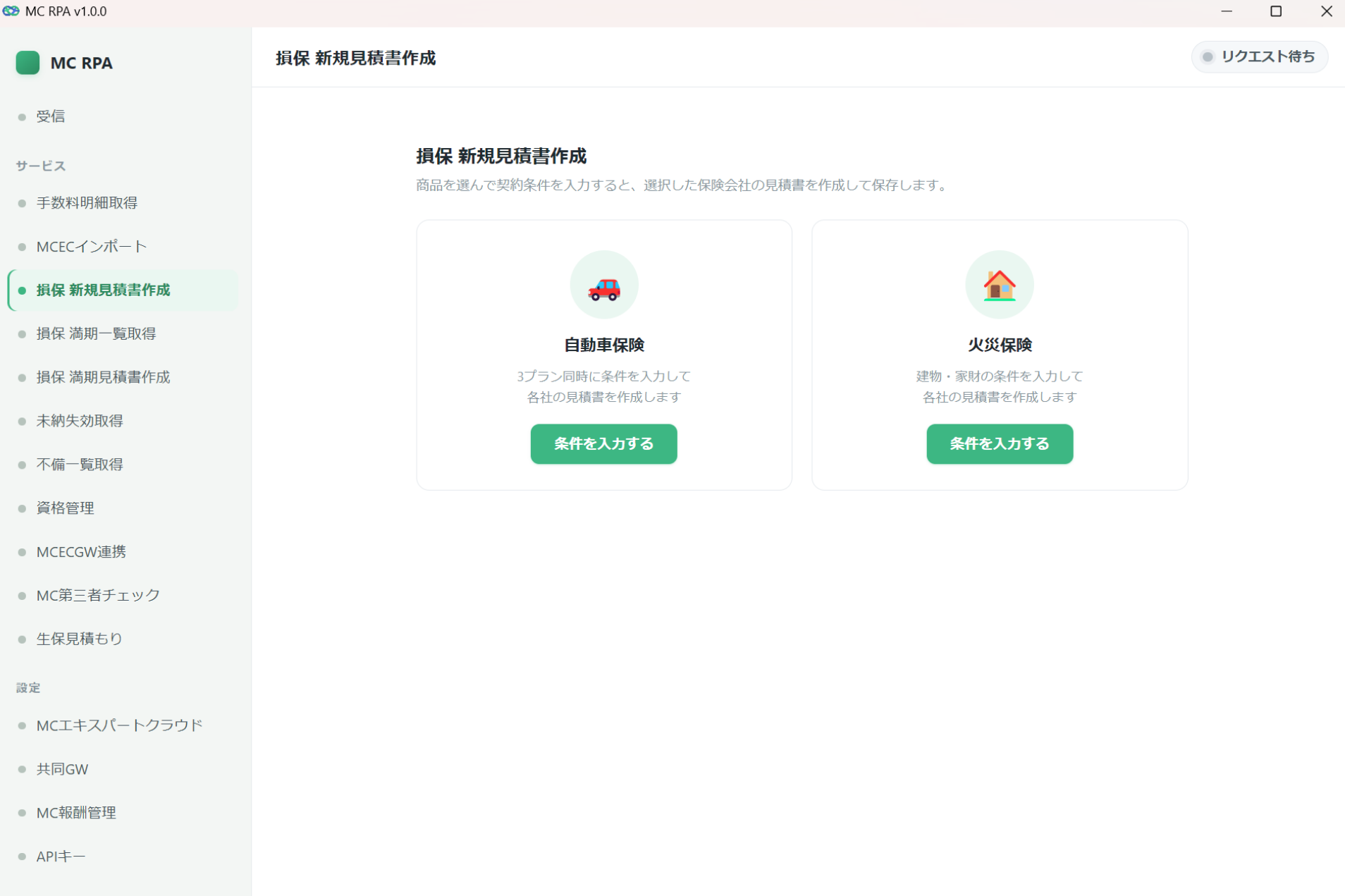Image resolution: width=1345 pixels, height=896 pixels.
Task: Select MC第三者チェック menu item
Action: (x=123, y=596)
